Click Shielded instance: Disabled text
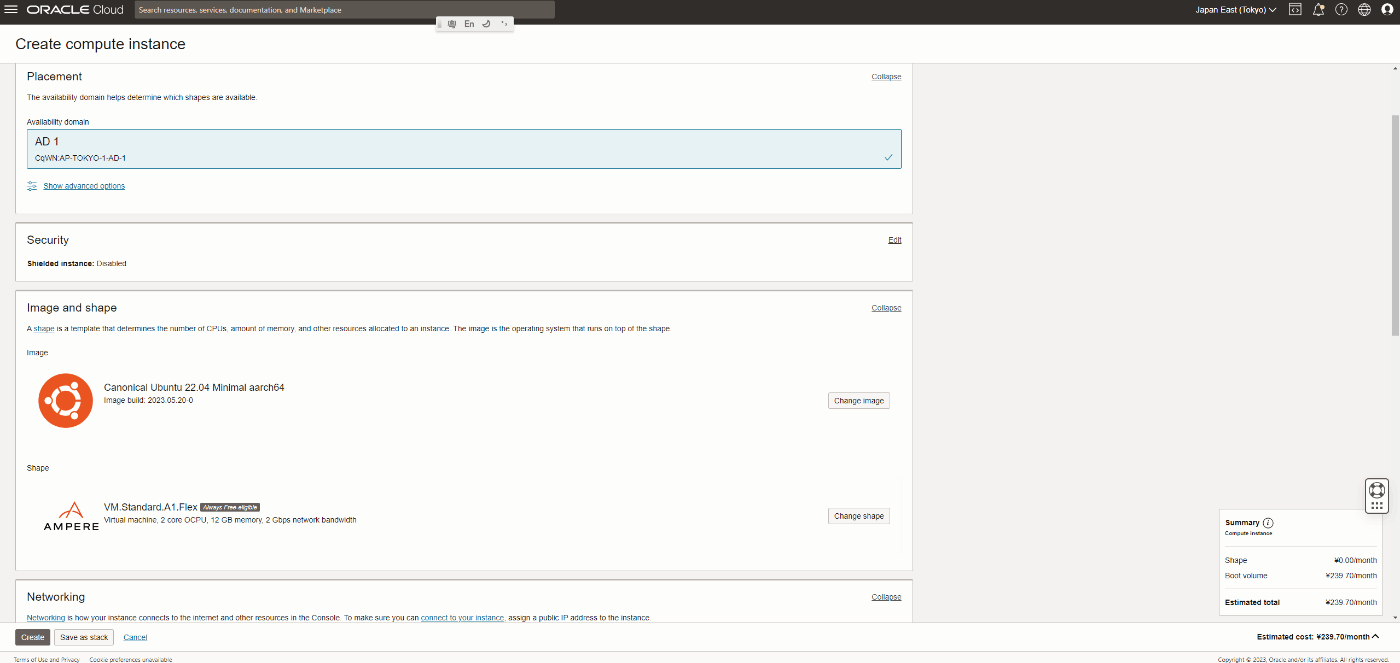This screenshot has width=1400, height=663. [x=77, y=263]
